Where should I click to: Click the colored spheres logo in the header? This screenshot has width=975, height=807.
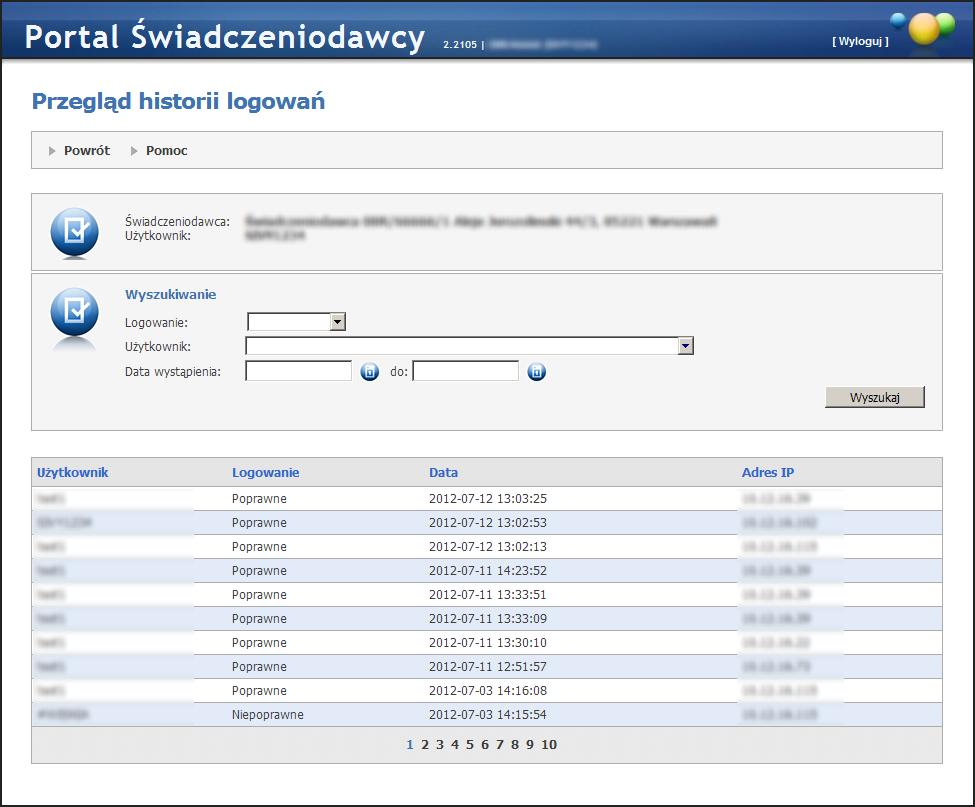(x=923, y=29)
